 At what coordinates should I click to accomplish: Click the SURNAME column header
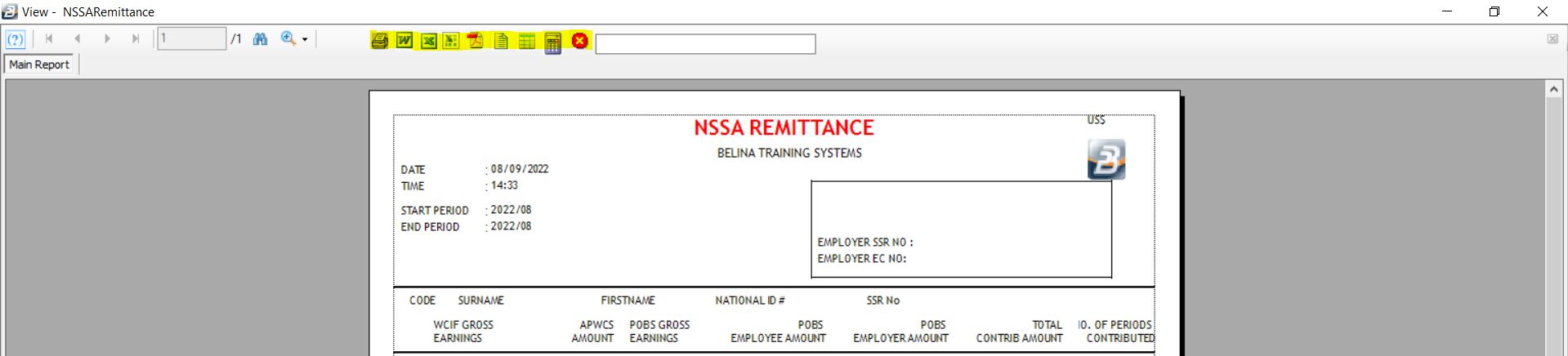click(x=480, y=300)
